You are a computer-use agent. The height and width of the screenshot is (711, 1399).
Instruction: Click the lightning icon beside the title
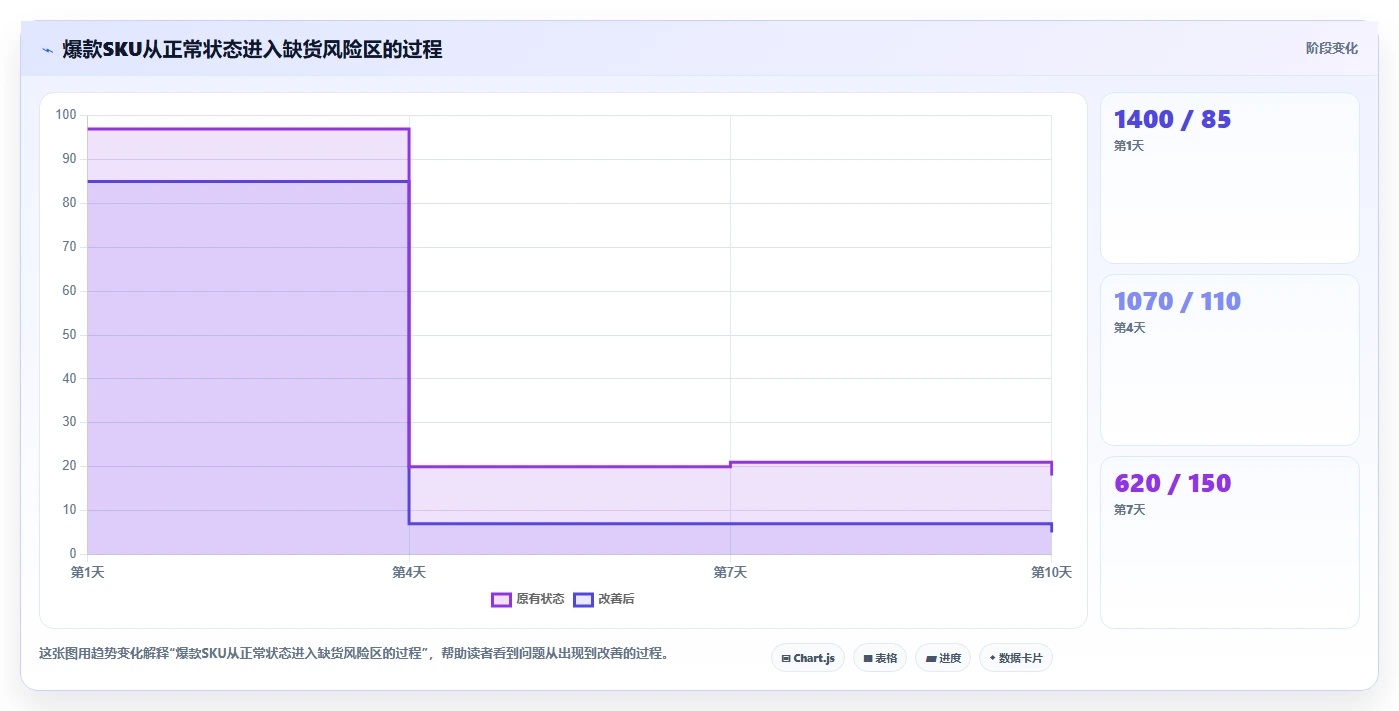(47, 50)
